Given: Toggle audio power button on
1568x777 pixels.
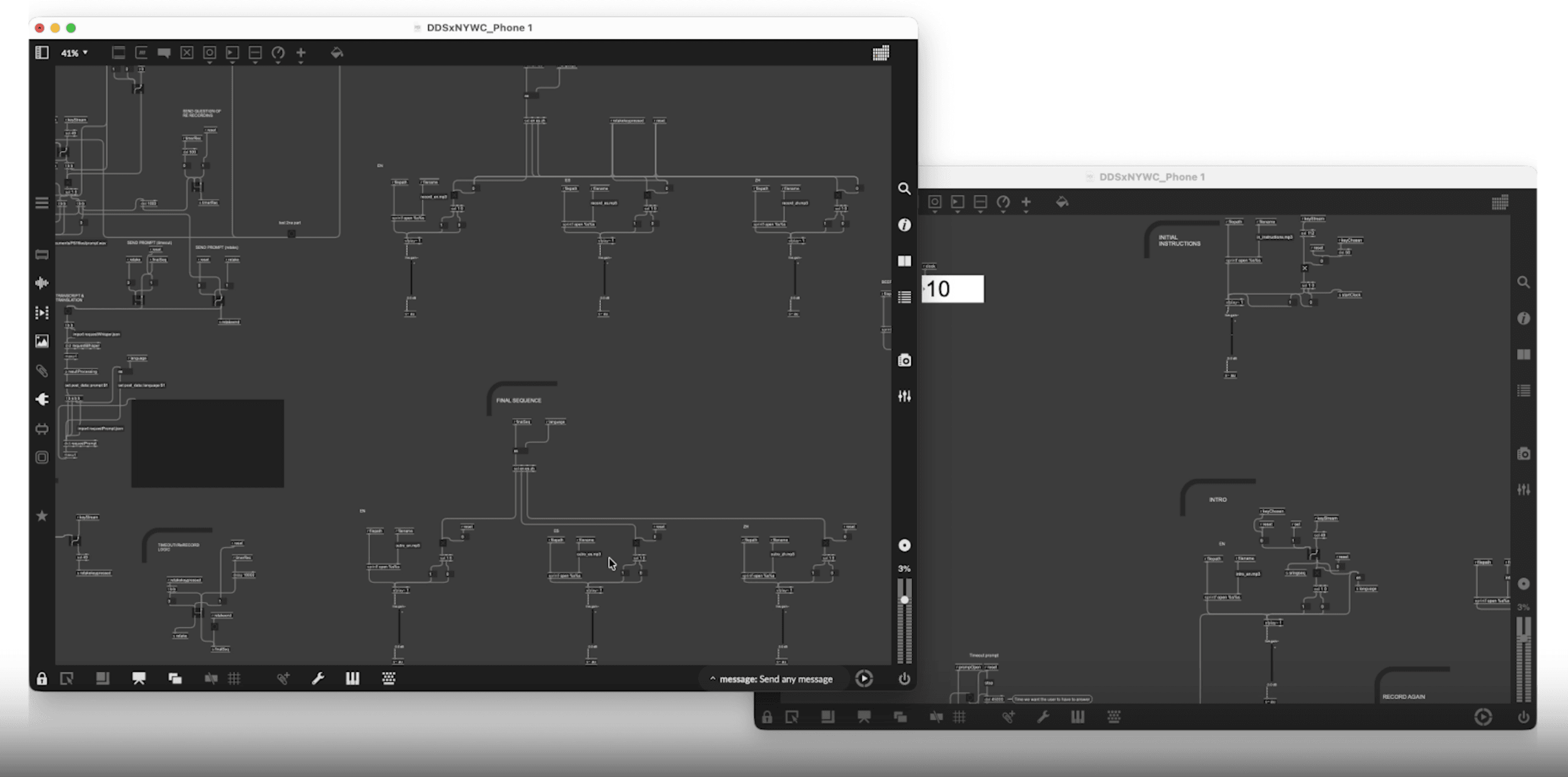Looking at the screenshot, I should point(905,678).
